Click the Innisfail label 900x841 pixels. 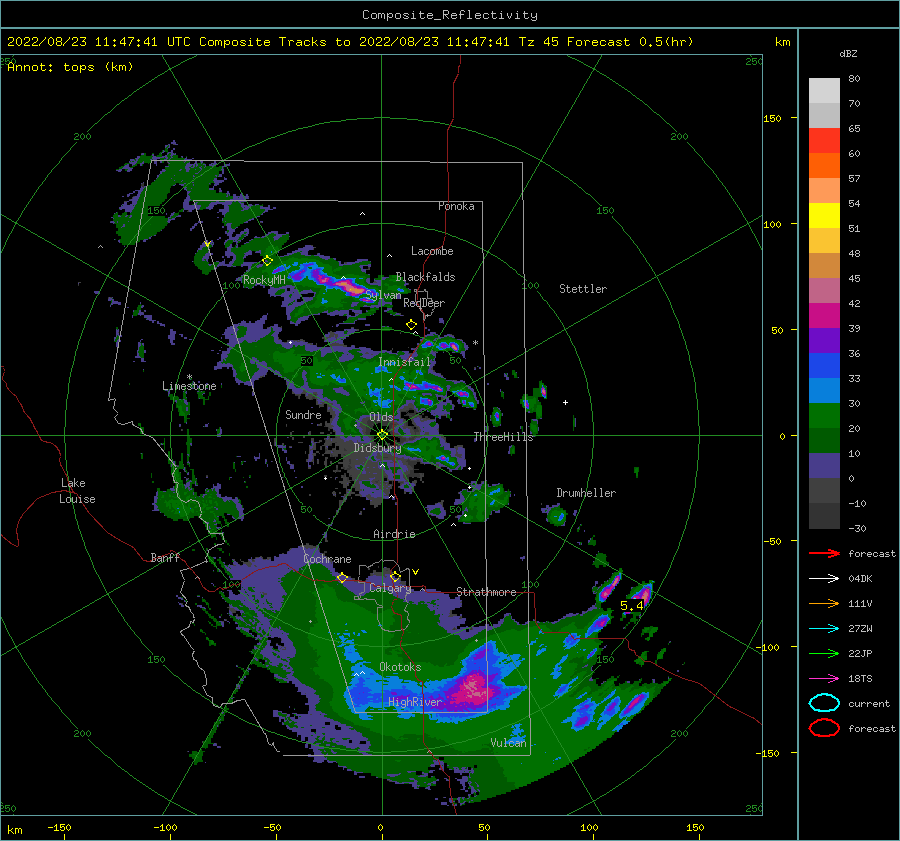tap(404, 362)
